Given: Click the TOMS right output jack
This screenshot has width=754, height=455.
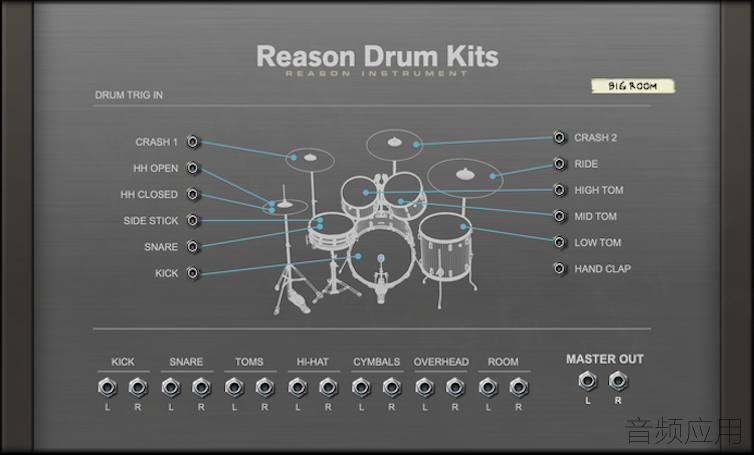Looking at the screenshot, I should pos(265,387).
